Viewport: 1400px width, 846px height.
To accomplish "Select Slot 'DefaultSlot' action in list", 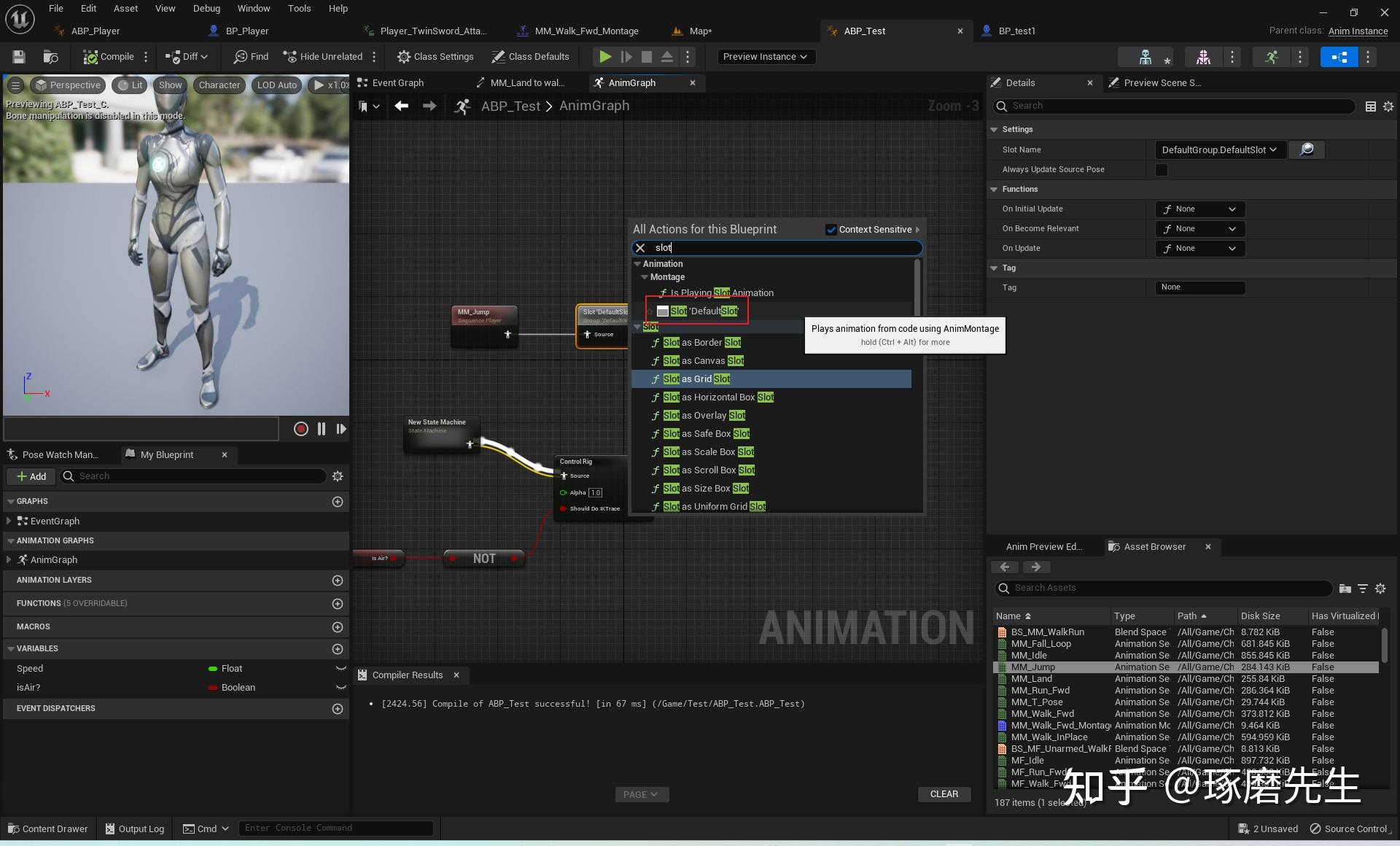I will pyautogui.click(x=704, y=311).
